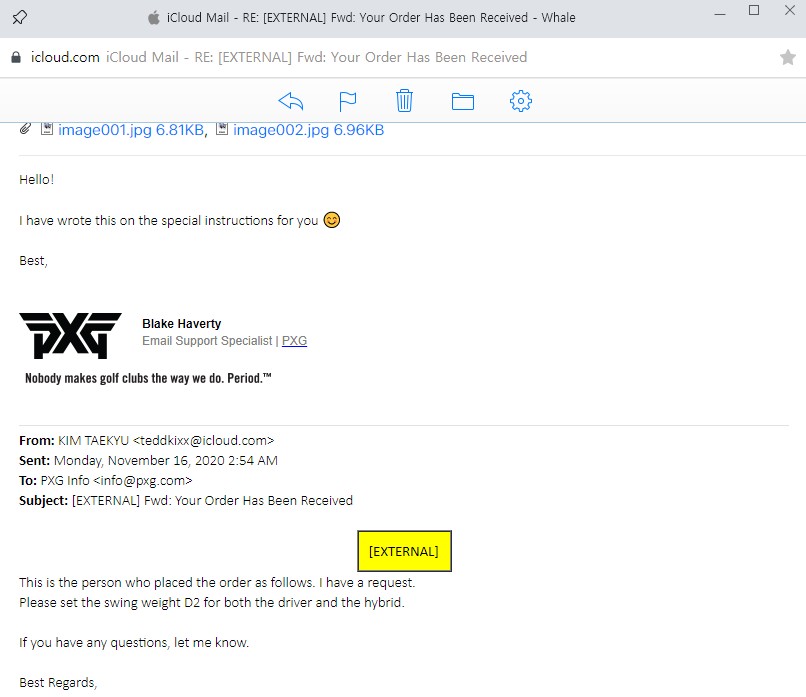
Task: Open the settings gear menu
Action: [x=520, y=101]
